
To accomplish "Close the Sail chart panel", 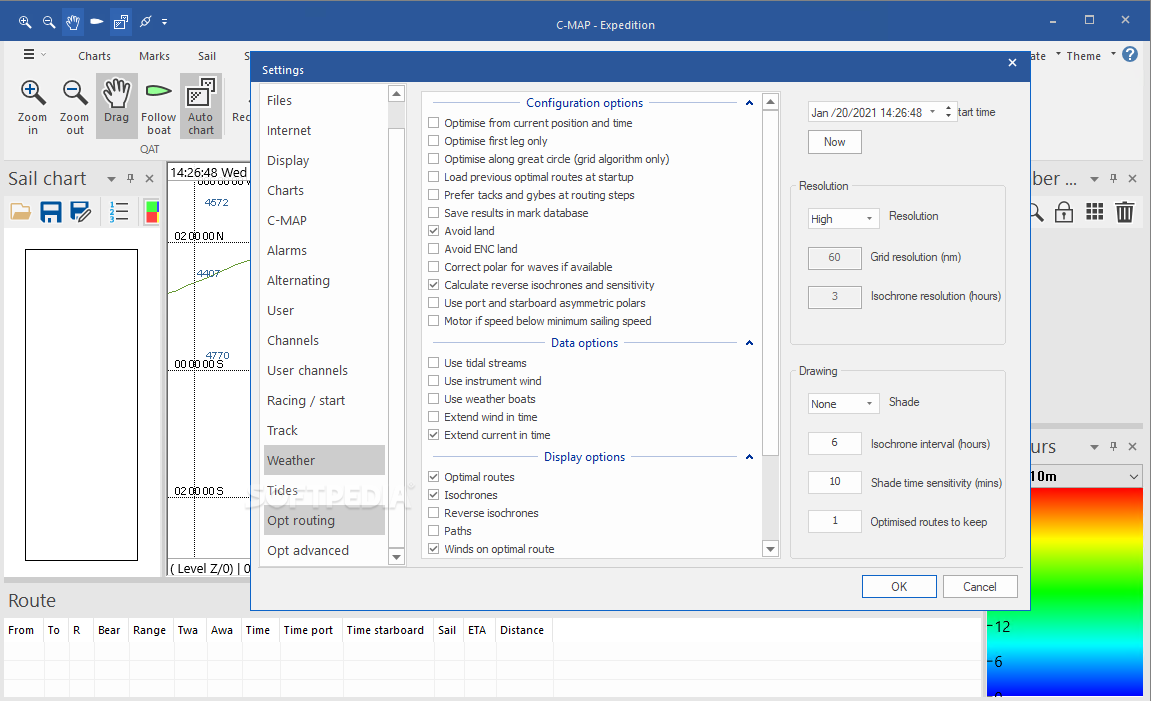I will point(150,178).
